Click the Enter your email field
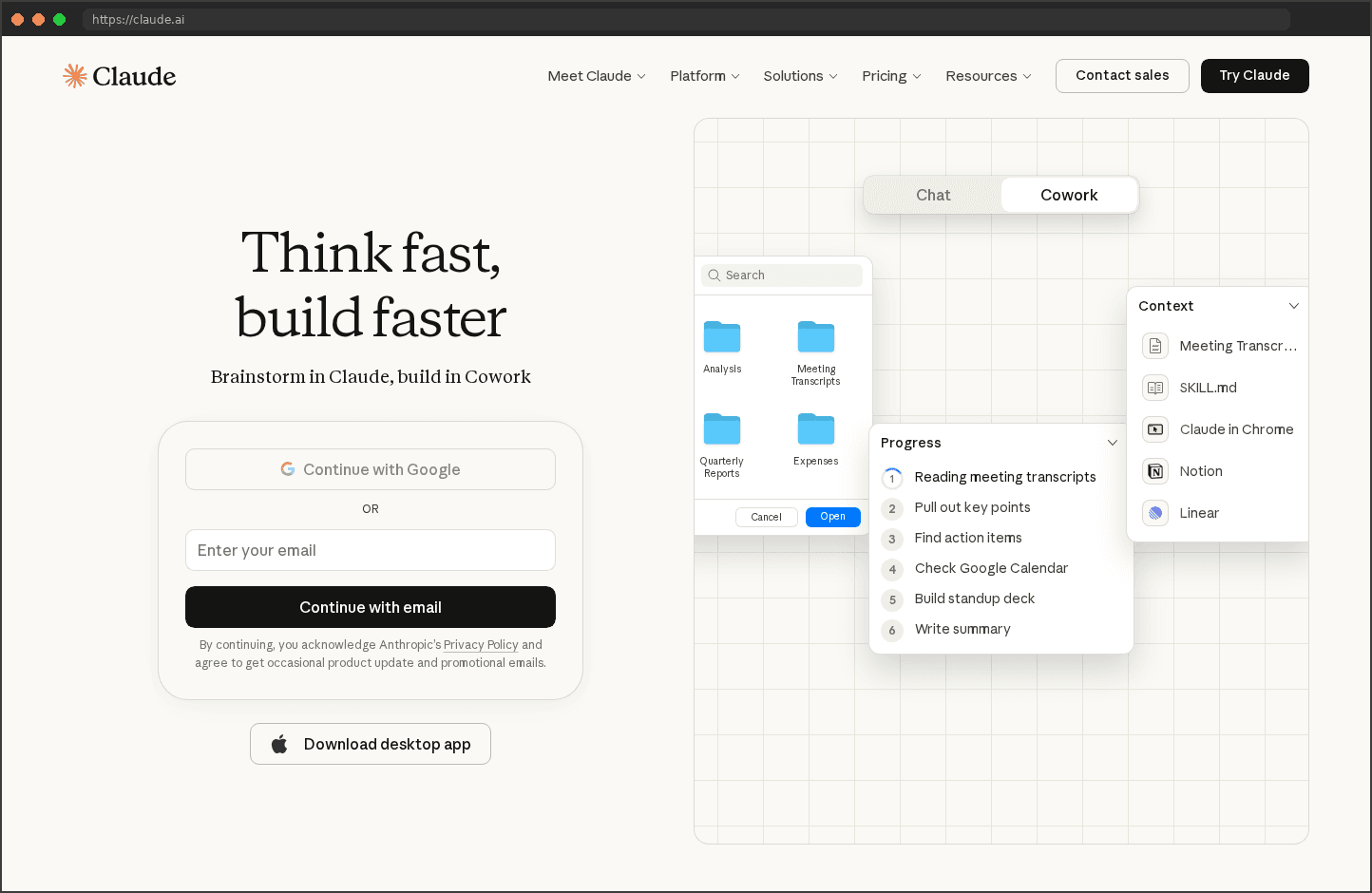This screenshot has height=893, width=1372. (371, 550)
